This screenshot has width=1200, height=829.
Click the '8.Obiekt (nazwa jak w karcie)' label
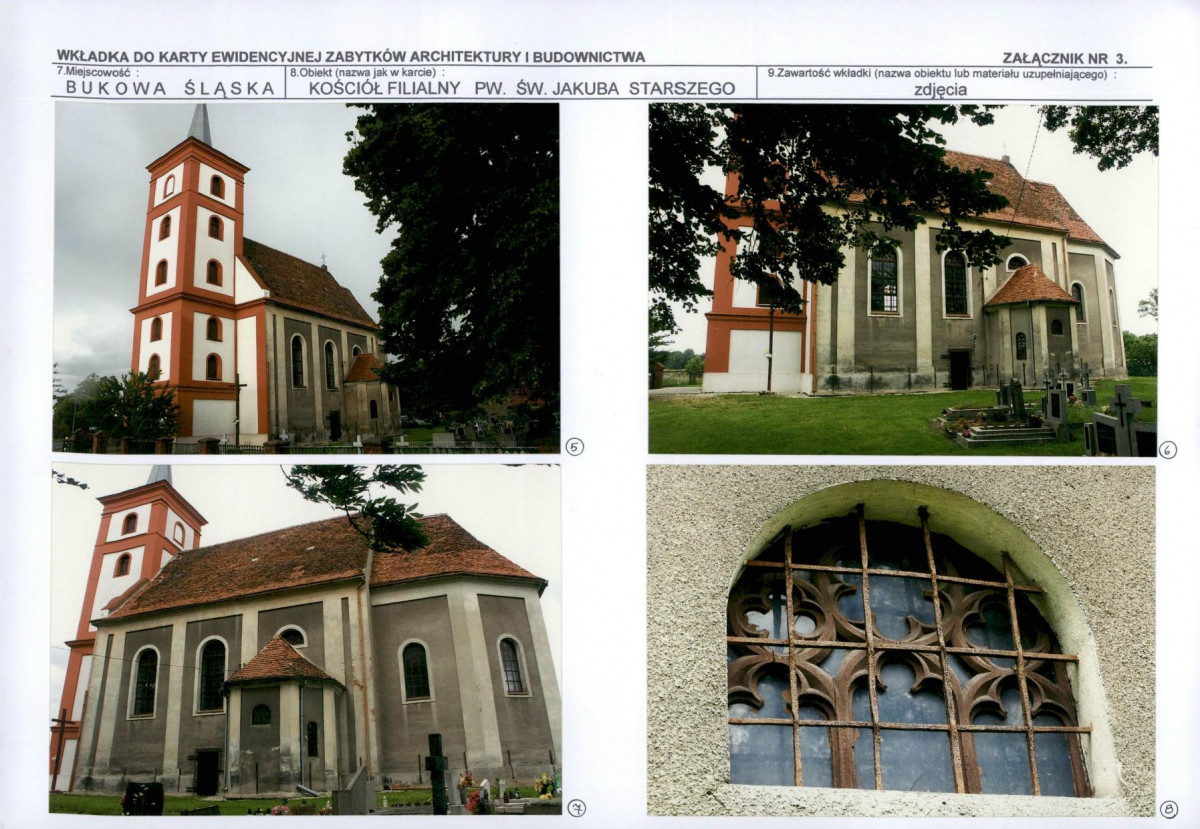click(366, 73)
